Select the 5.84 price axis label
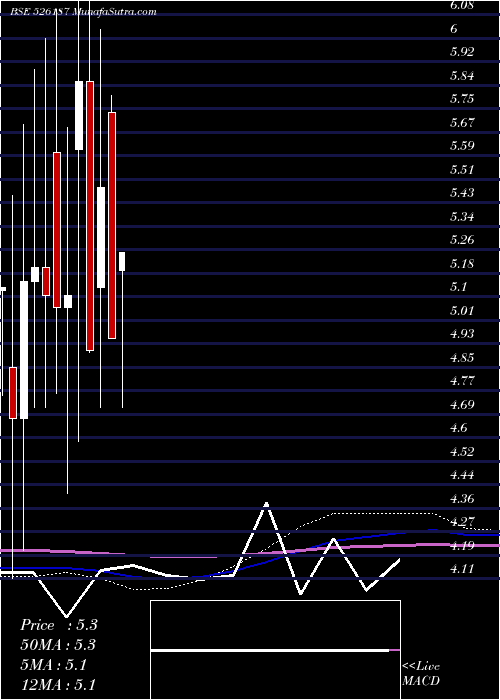Screen dimensions: 500x700 point(462,75)
